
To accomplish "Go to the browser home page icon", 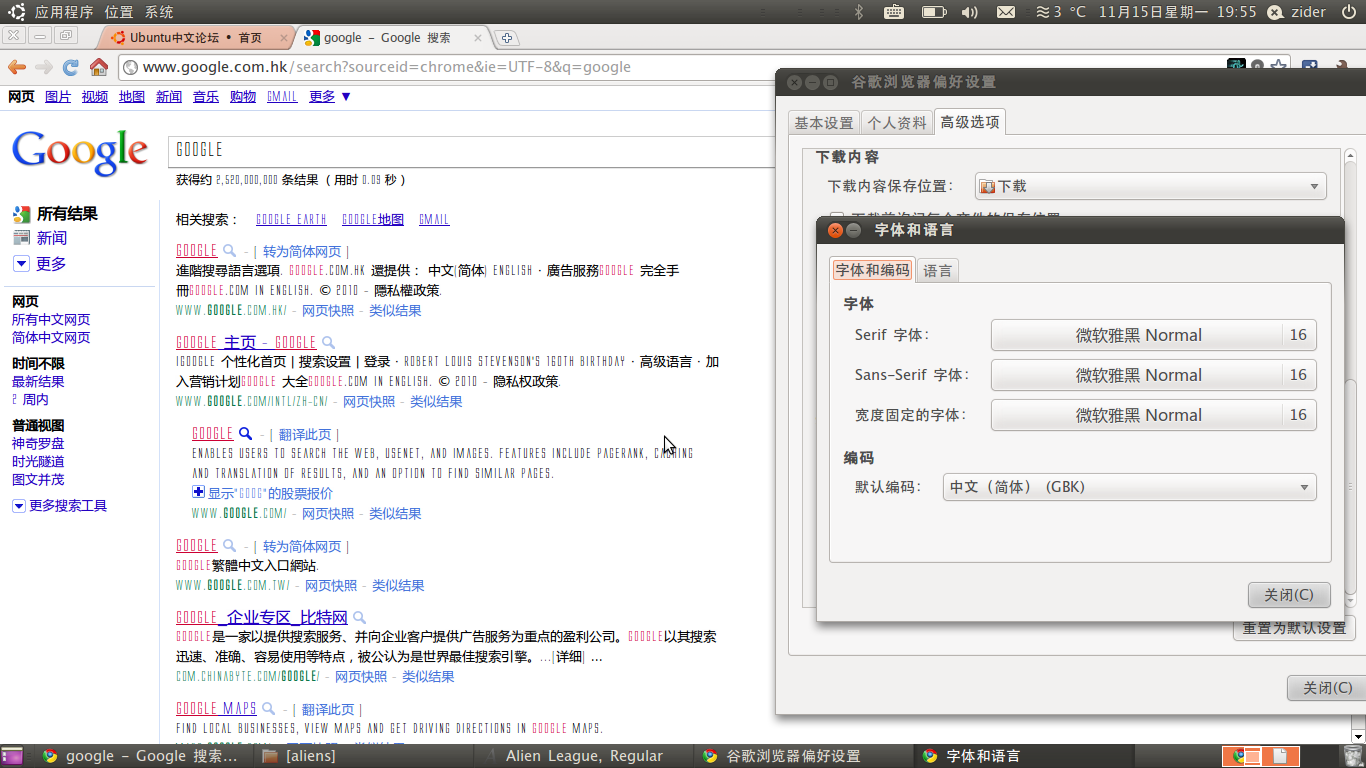I will coord(98,67).
